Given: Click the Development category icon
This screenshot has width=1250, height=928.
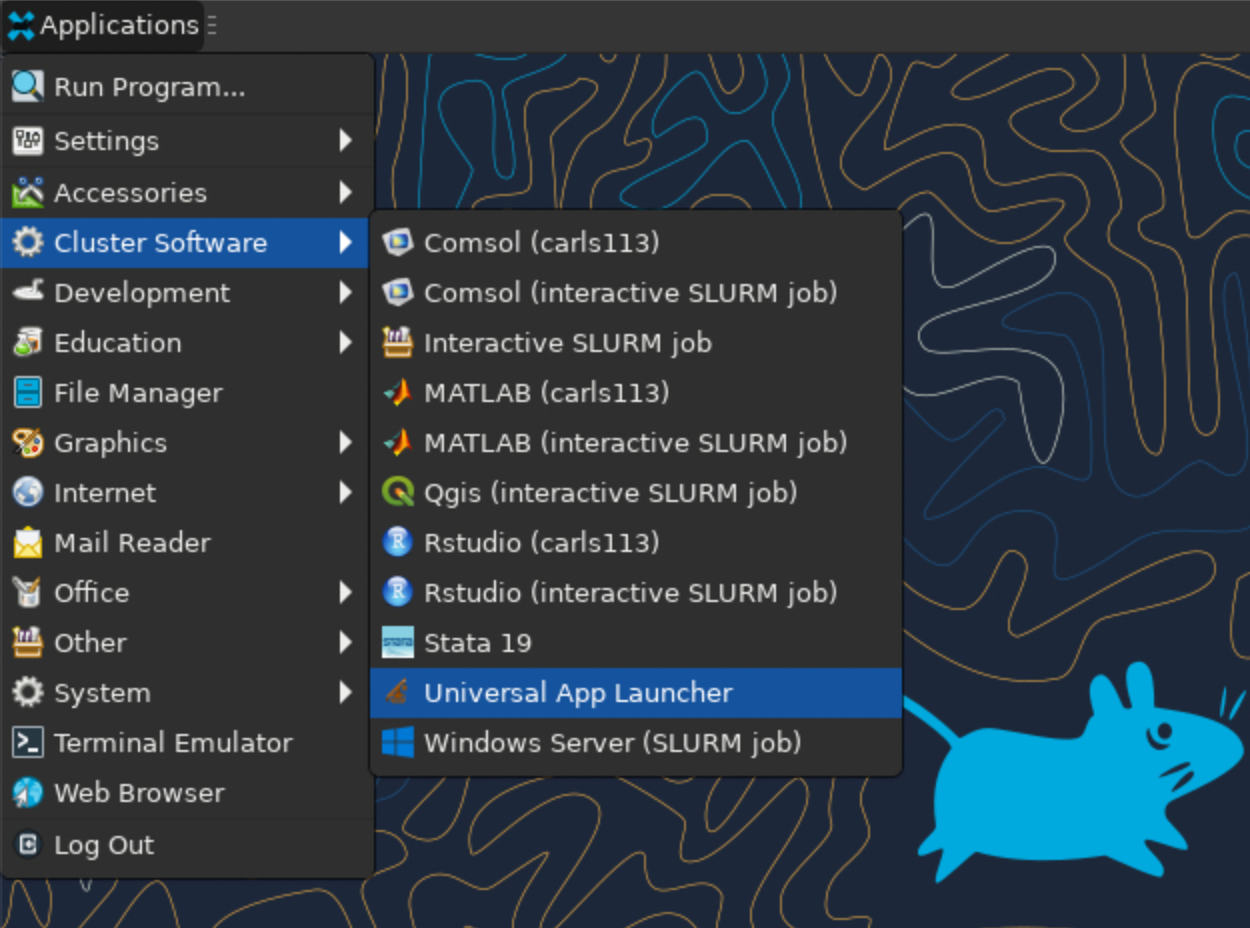Looking at the screenshot, I should (27, 292).
